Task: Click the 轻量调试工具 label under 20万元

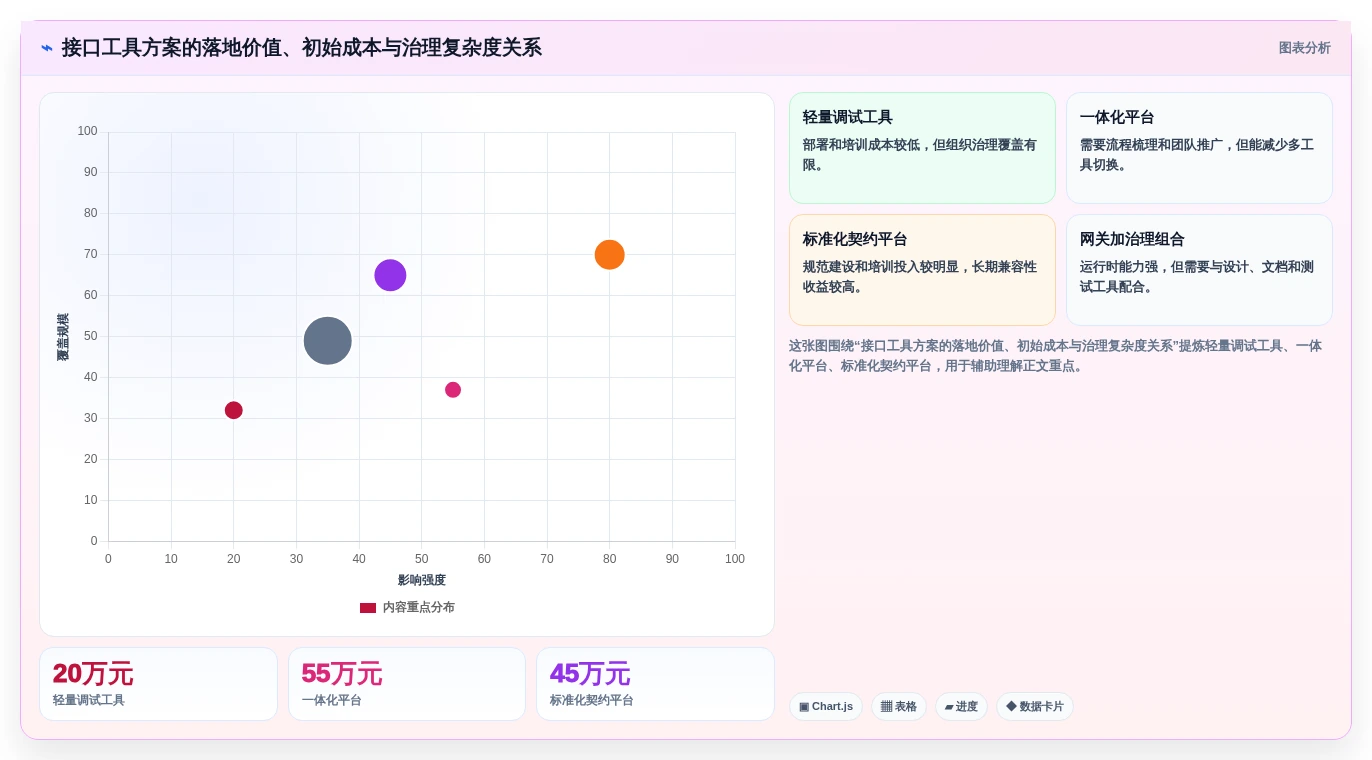Action: click(89, 701)
